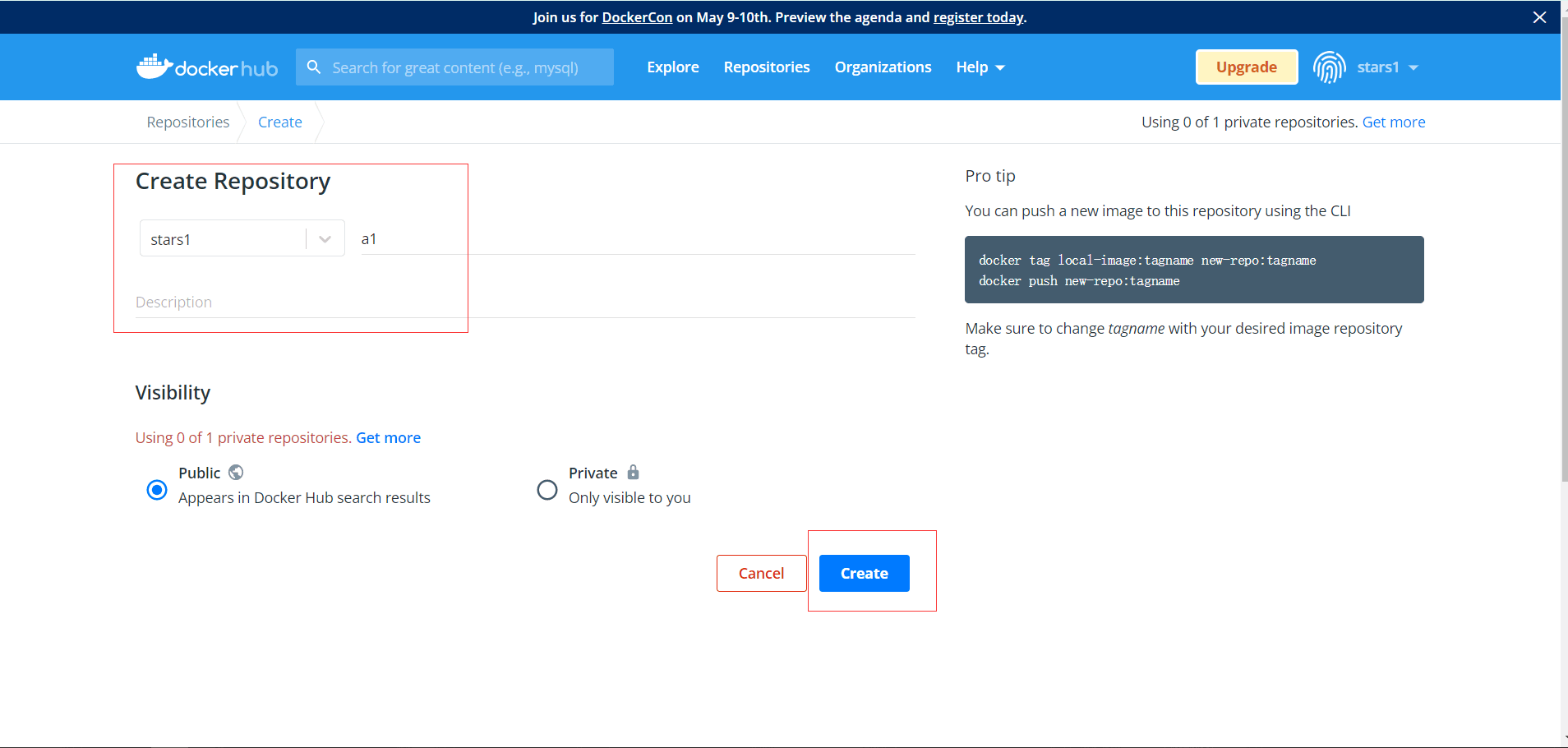Select the Private visibility radio button
Viewport: 1568px width, 748px height.
coord(547,490)
